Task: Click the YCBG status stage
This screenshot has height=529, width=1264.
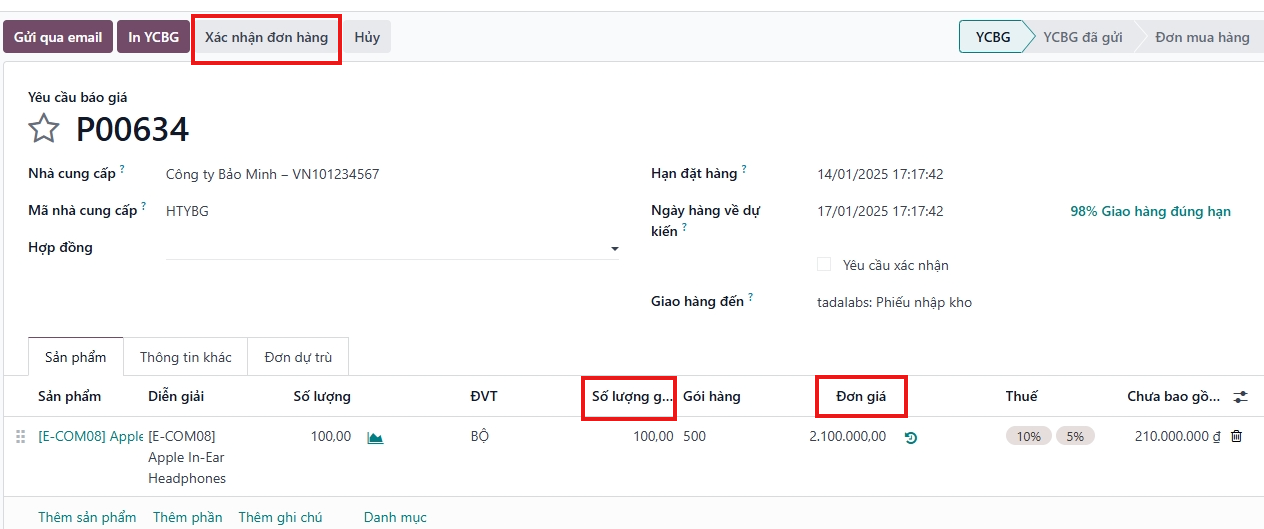Action: 992,37
